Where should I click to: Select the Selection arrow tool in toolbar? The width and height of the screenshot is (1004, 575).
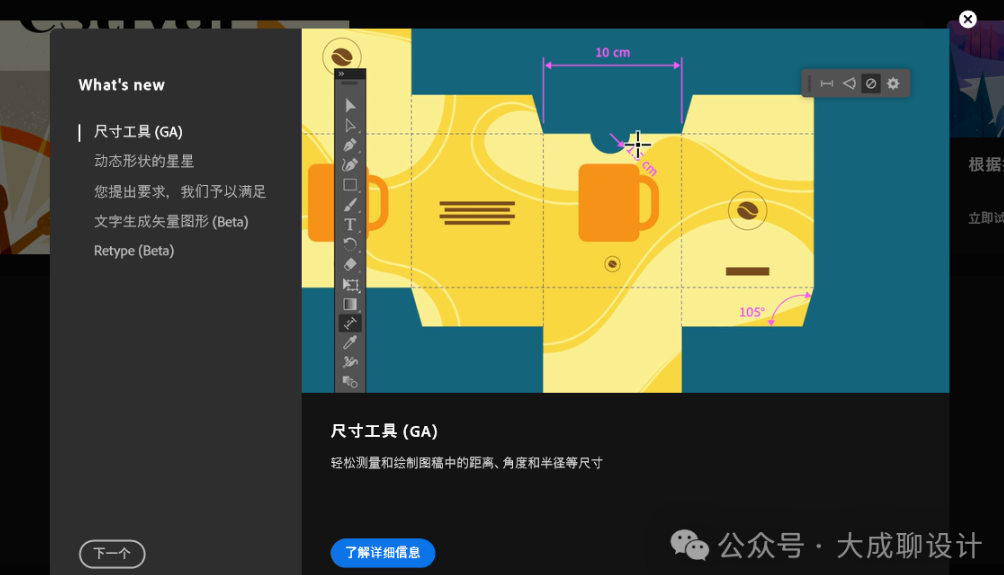(350, 105)
